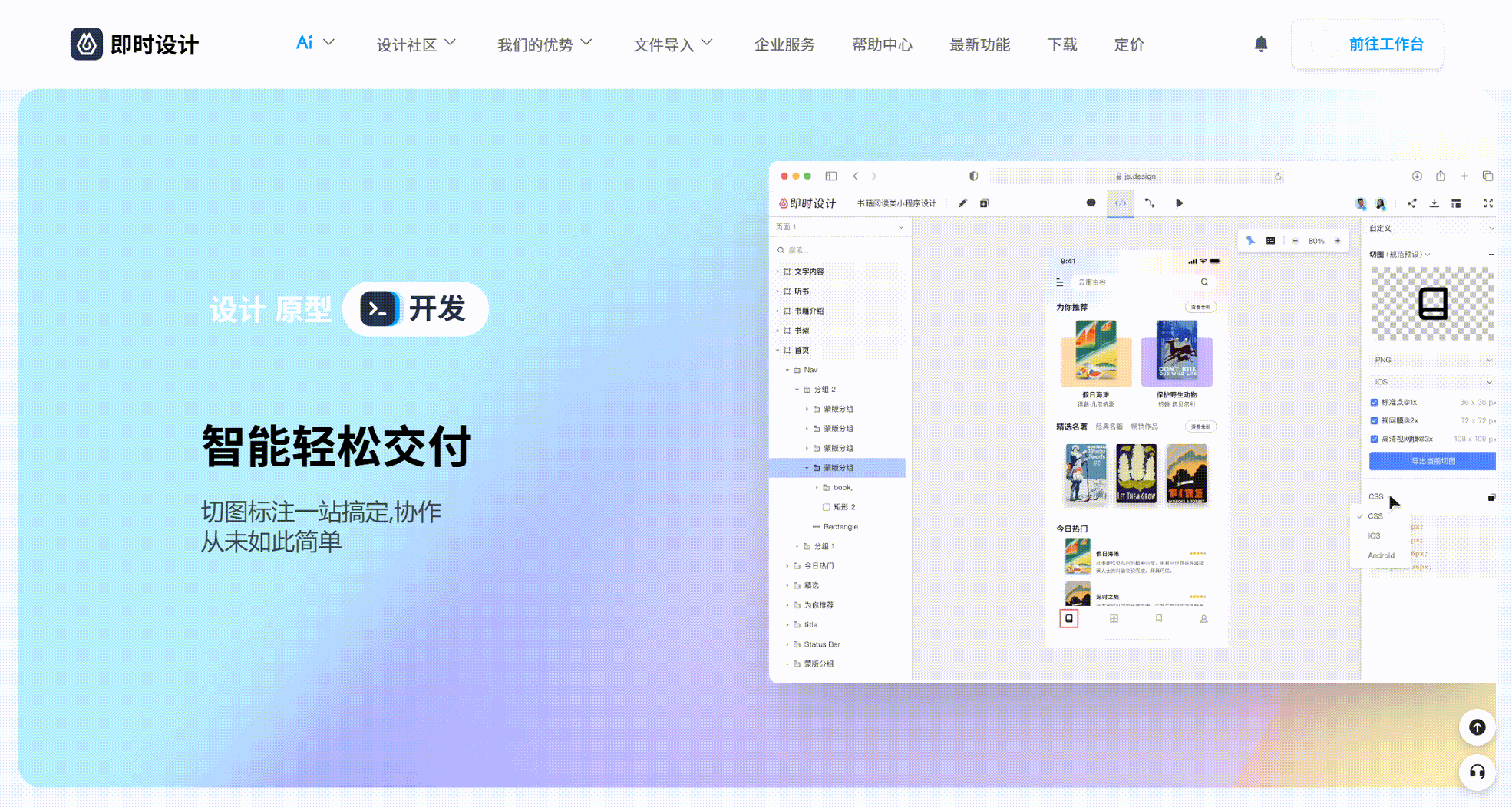Click the tab overview icon in mockup

pyautogui.click(x=1487, y=176)
